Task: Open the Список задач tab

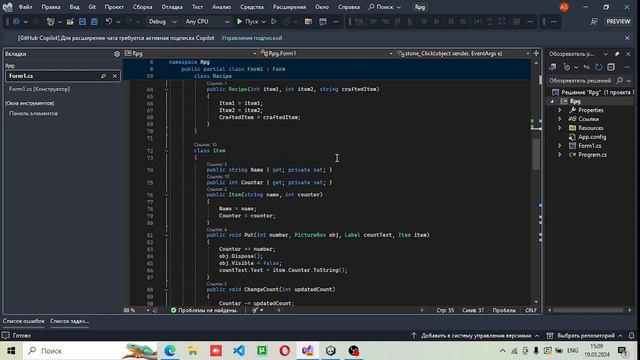Action: [69, 321]
